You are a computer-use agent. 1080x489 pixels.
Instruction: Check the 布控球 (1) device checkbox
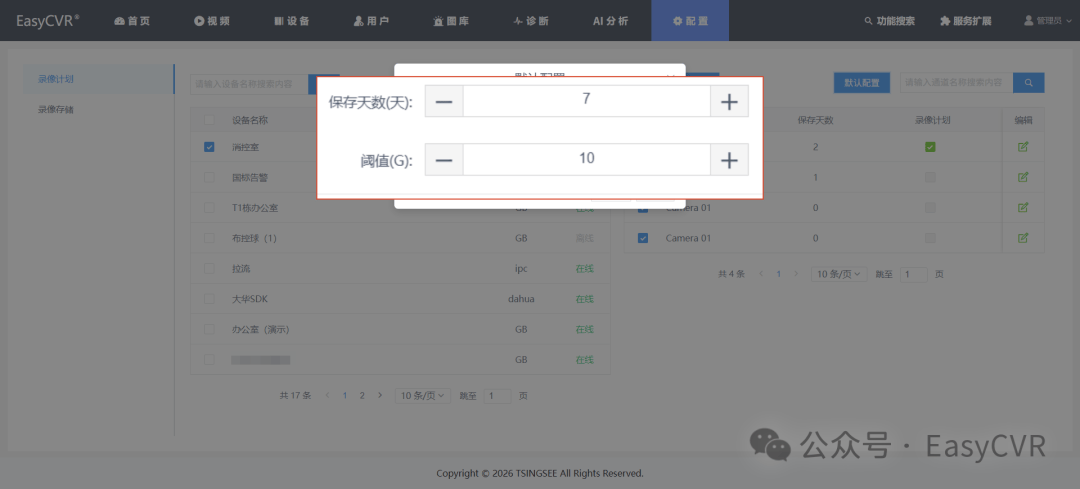209,238
